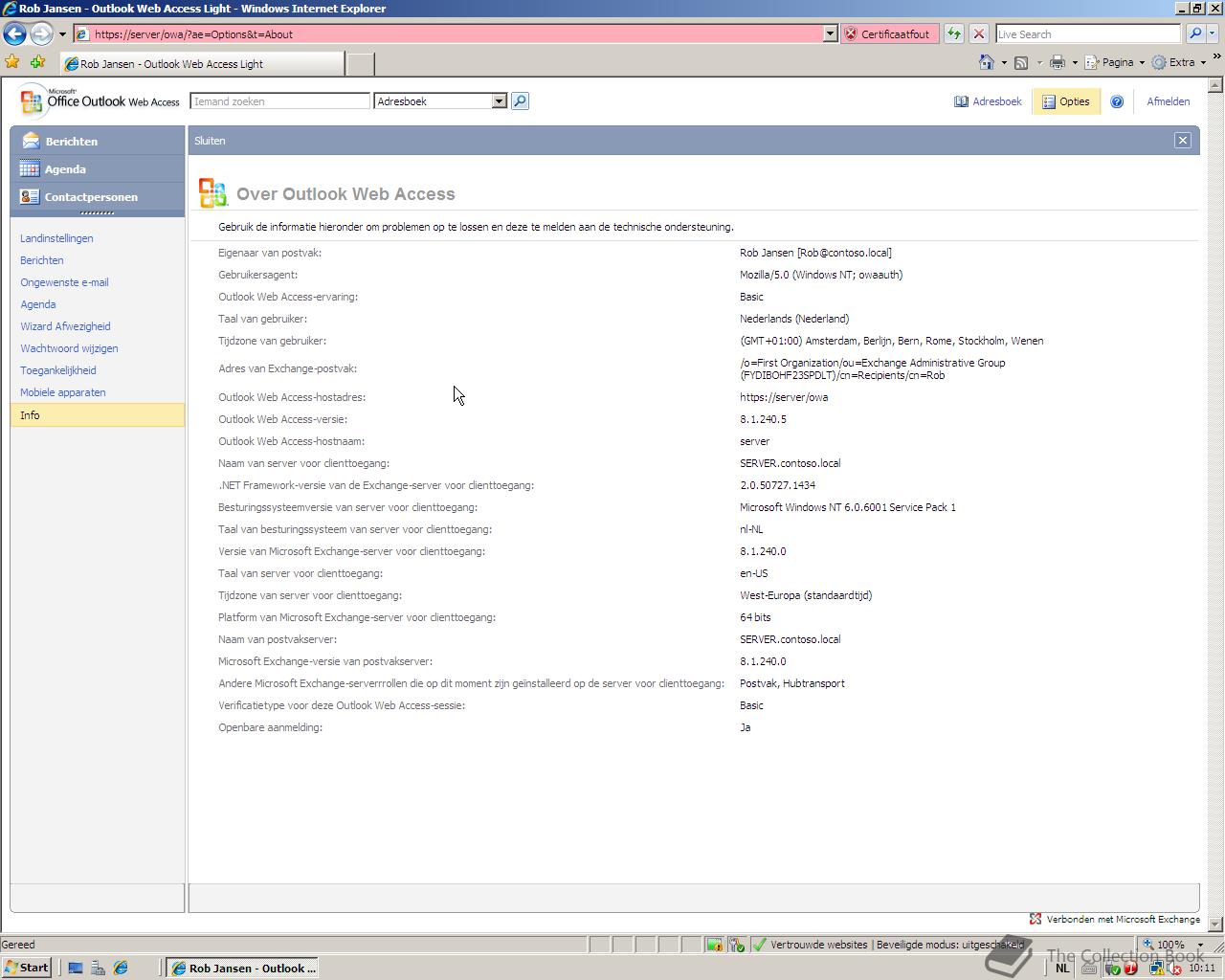Open Opties in the header bar
Screen dimensions: 1225x980
(1065, 101)
